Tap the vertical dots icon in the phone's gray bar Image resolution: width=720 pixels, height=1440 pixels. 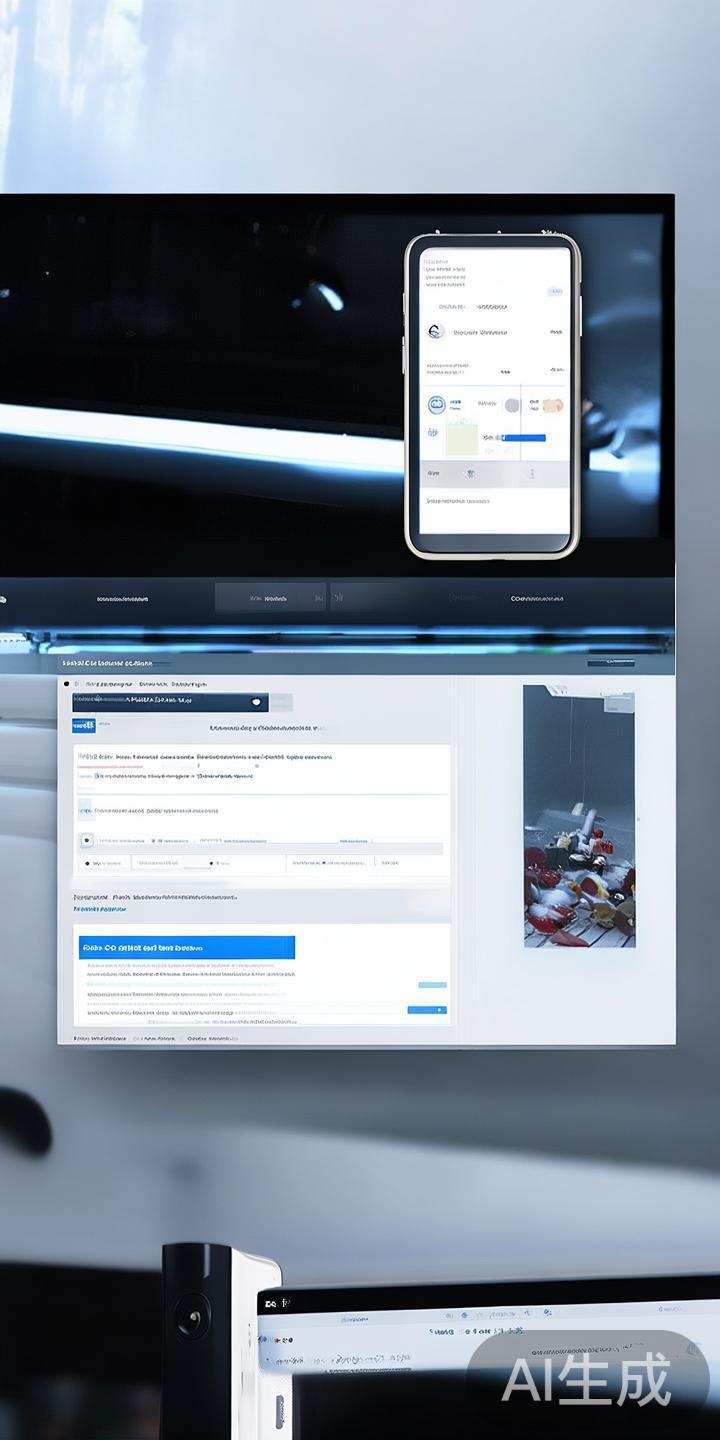[532, 473]
